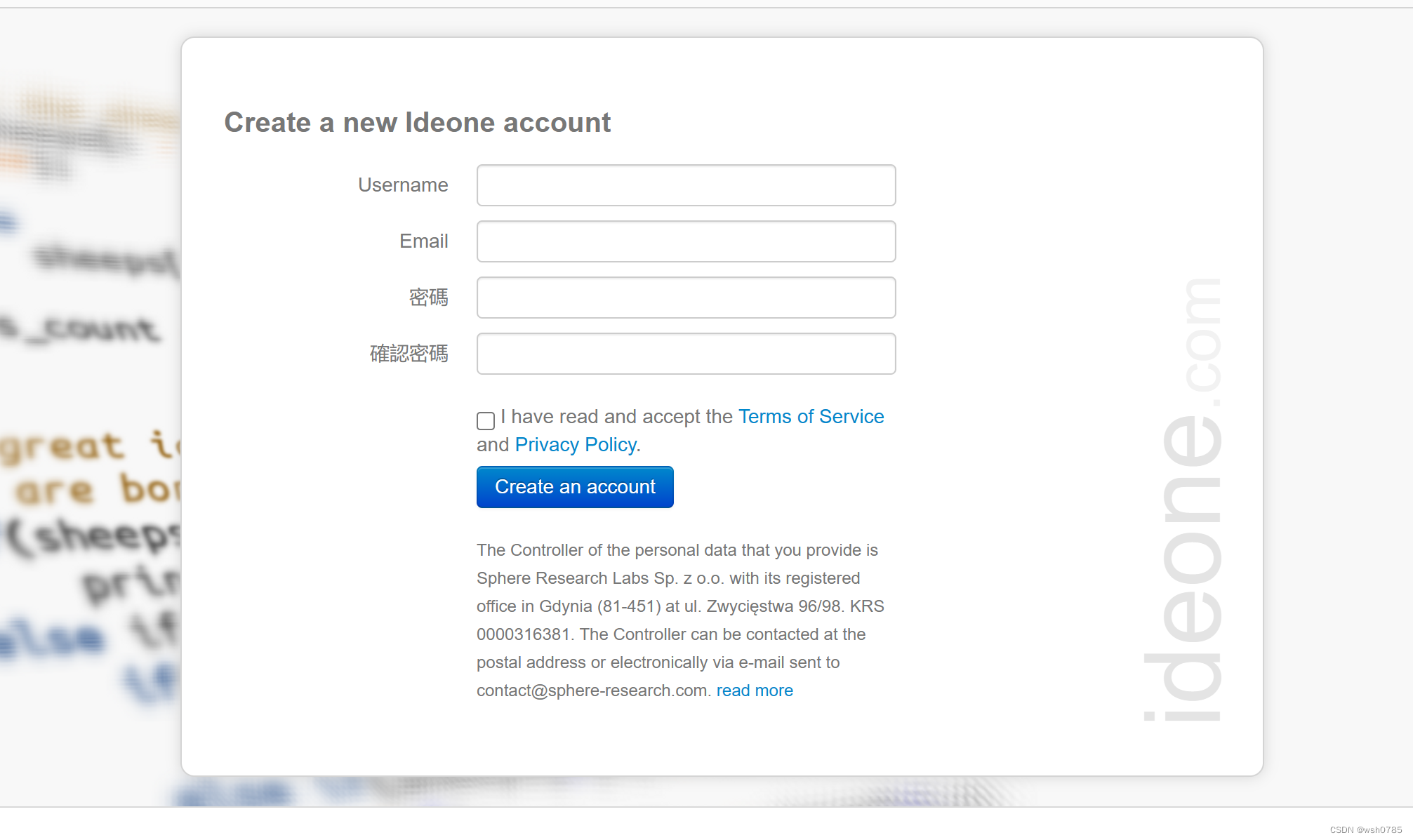Focus the Email text box
Screen dimensions: 1413x840
(686, 241)
